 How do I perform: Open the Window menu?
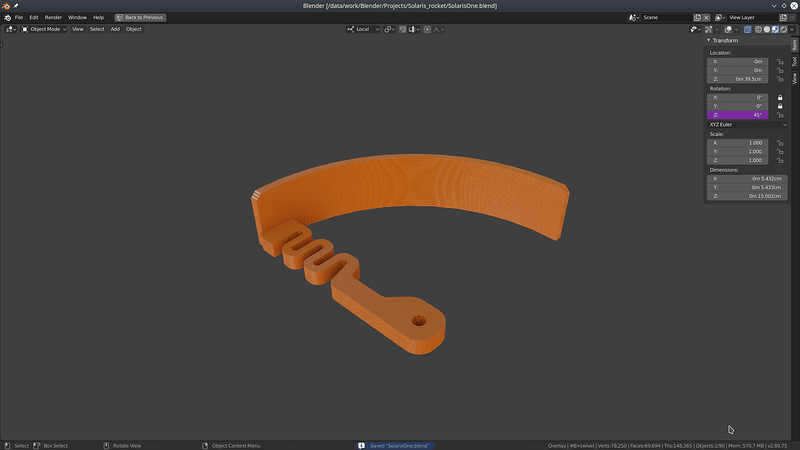pos(78,17)
